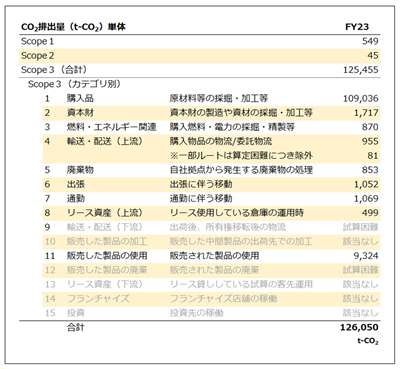Select the 廃棄物 value 853
Image resolution: width=400 pixels, height=369 pixels.
click(x=370, y=170)
